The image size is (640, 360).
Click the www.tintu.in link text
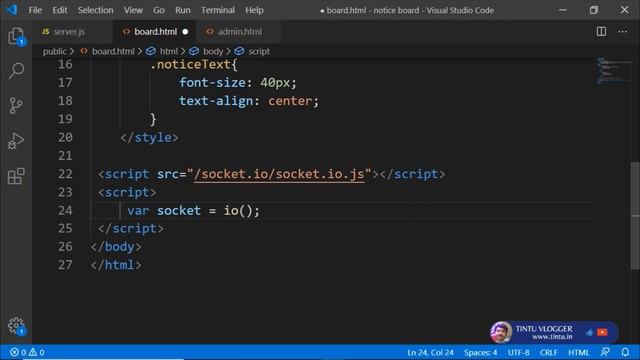(x=552, y=337)
